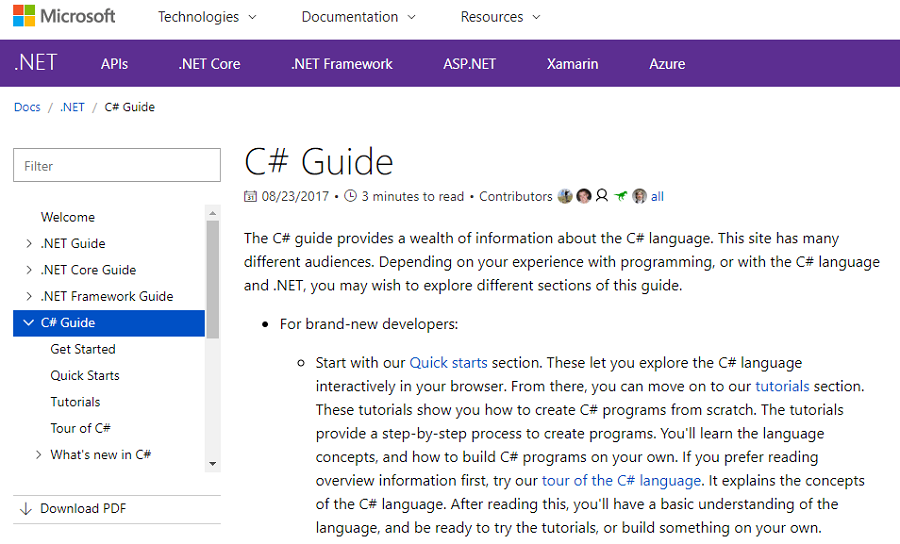Click the calendar date icon

[x=250, y=196]
